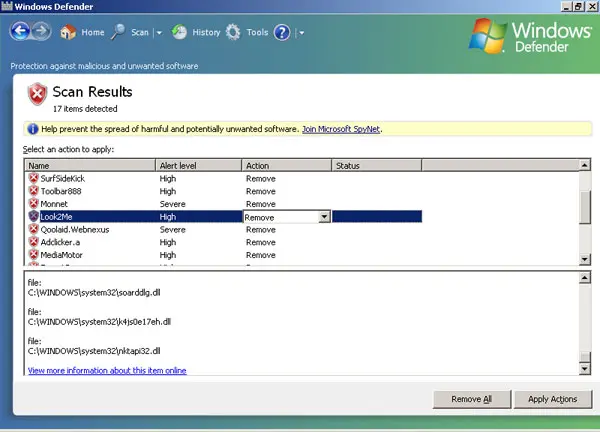Open the Home house icon
600x432 pixels.
[x=68, y=32]
